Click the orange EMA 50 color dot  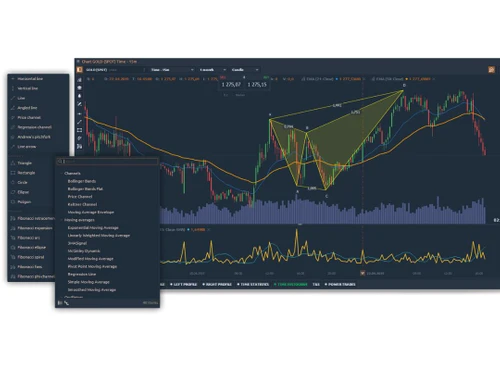[x=406, y=79]
